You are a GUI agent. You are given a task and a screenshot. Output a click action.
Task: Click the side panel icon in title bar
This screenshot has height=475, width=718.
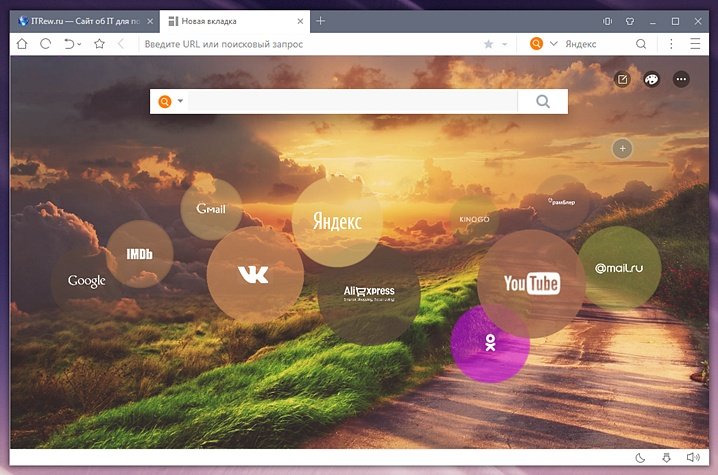tap(607, 21)
